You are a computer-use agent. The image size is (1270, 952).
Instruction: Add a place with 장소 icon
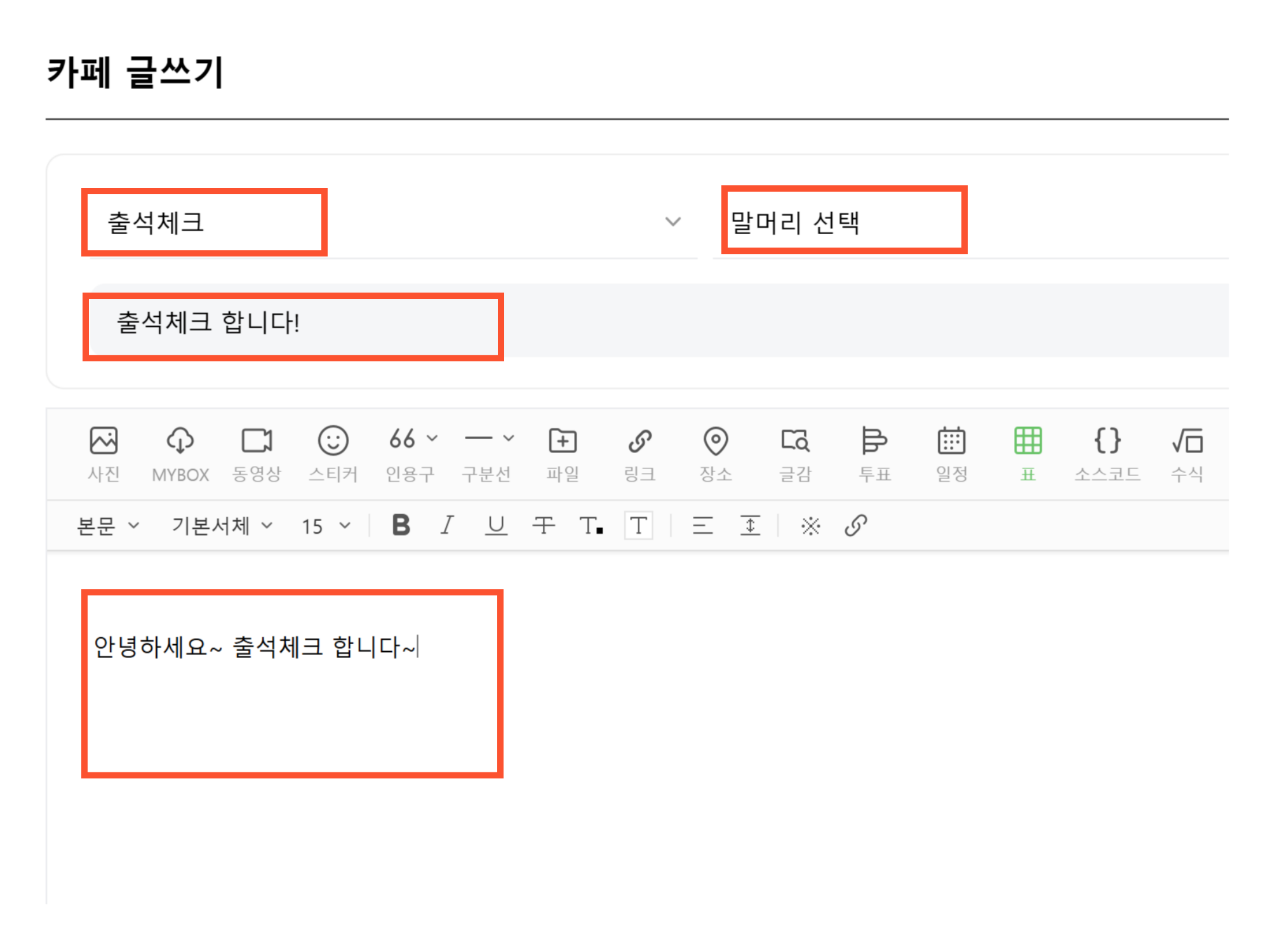(x=716, y=454)
